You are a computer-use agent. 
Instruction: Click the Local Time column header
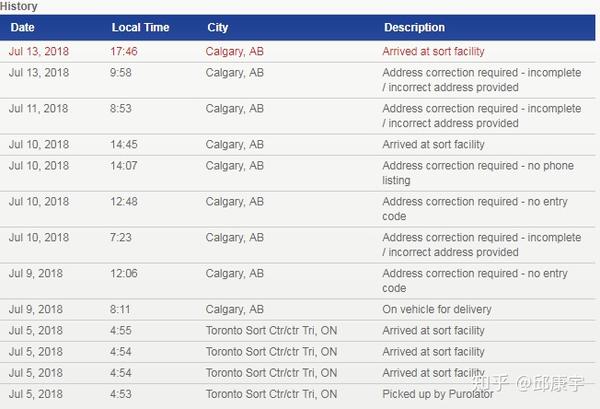point(140,28)
